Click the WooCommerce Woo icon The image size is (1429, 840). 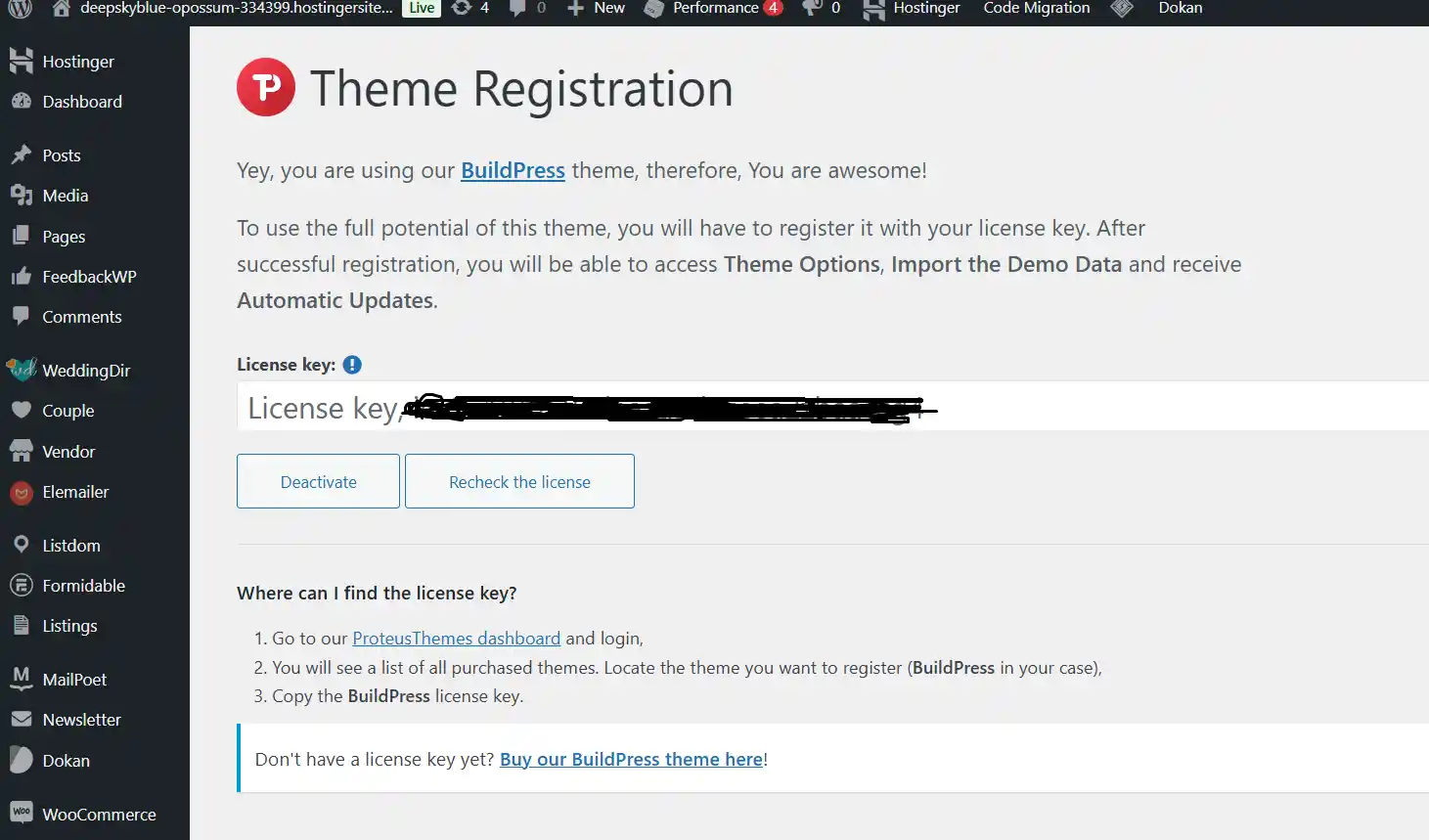tap(21, 813)
